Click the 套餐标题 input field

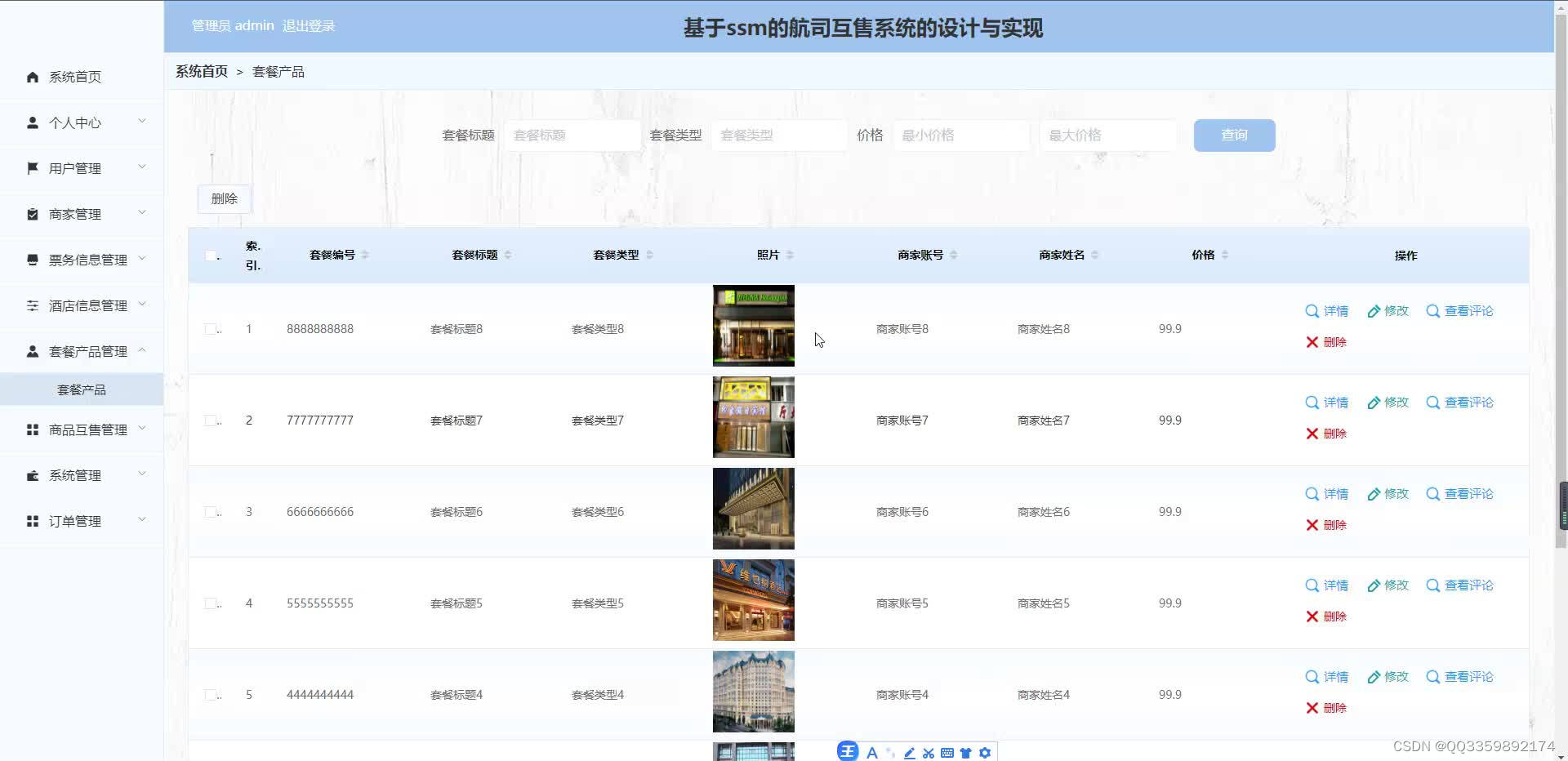click(572, 136)
